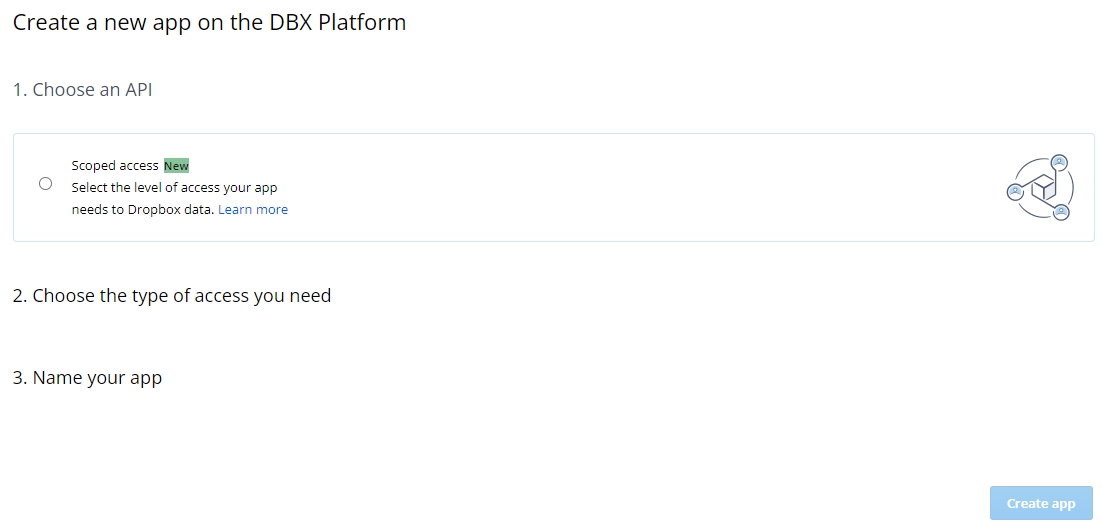Select the Scoped access radio button
The height and width of the screenshot is (528, 1102).
pyautogui.click(x=45, y=184)
